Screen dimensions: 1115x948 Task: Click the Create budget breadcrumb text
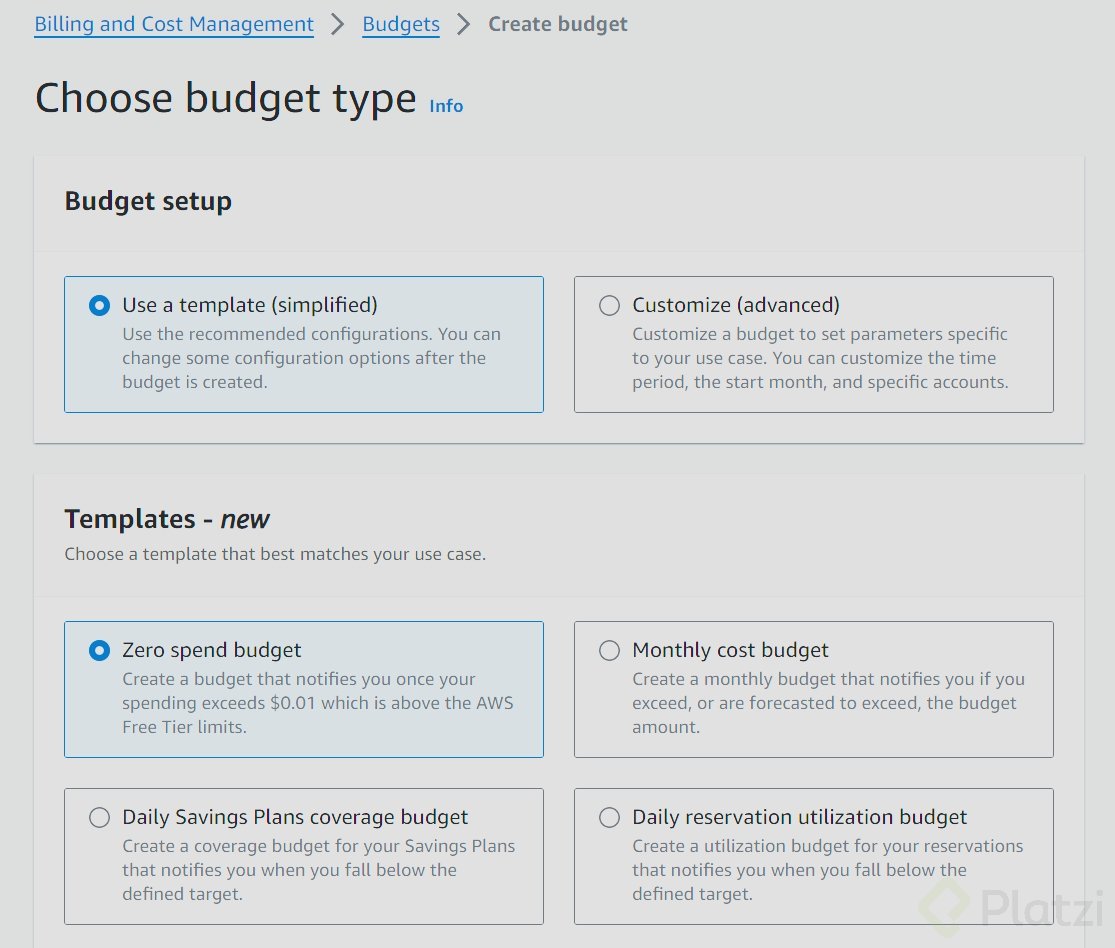[557, 24]
